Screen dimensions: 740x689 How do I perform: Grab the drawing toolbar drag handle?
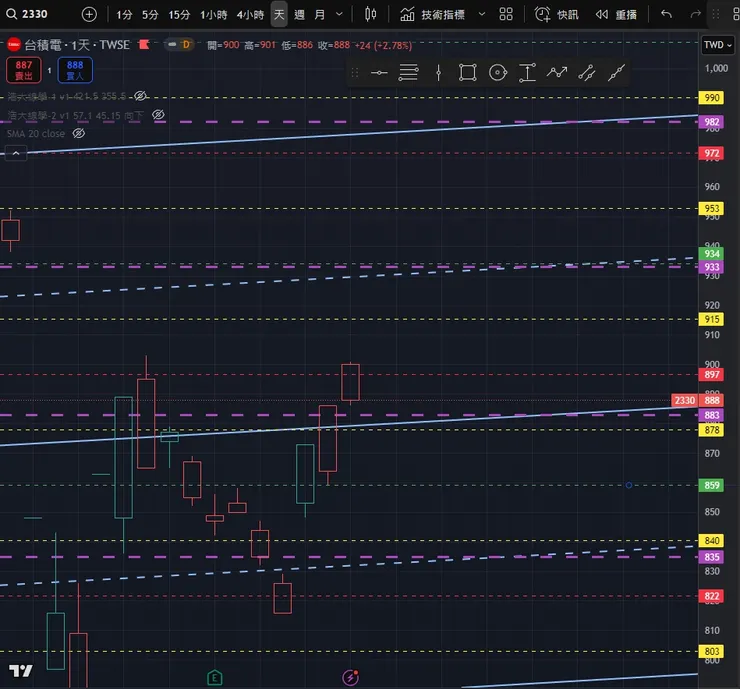tap(355, 72)
